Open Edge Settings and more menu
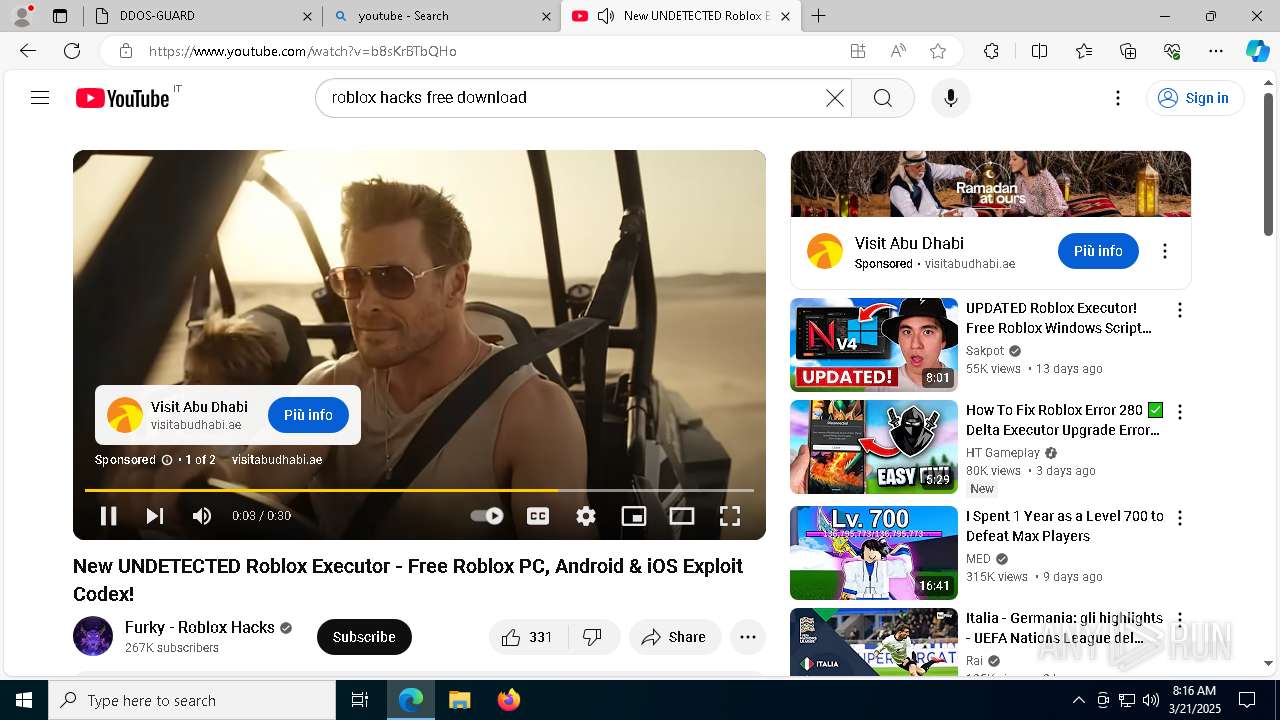 [1216, 51]
